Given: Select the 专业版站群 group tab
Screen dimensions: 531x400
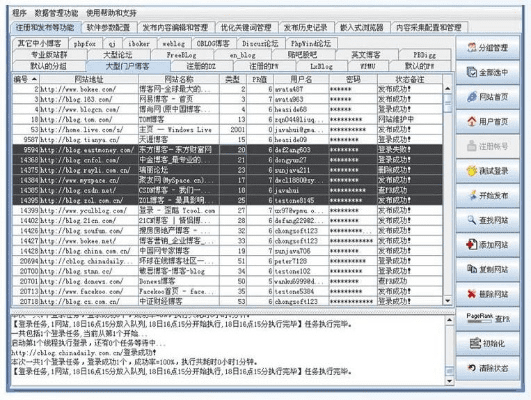Looking at the screenshot, I should tap(49, 55).
